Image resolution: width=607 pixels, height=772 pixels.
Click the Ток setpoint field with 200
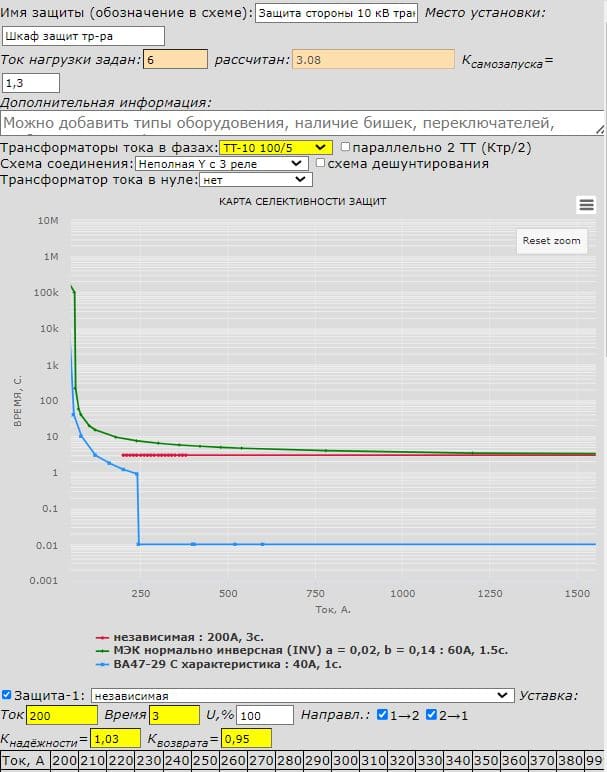tap(62, 715)
